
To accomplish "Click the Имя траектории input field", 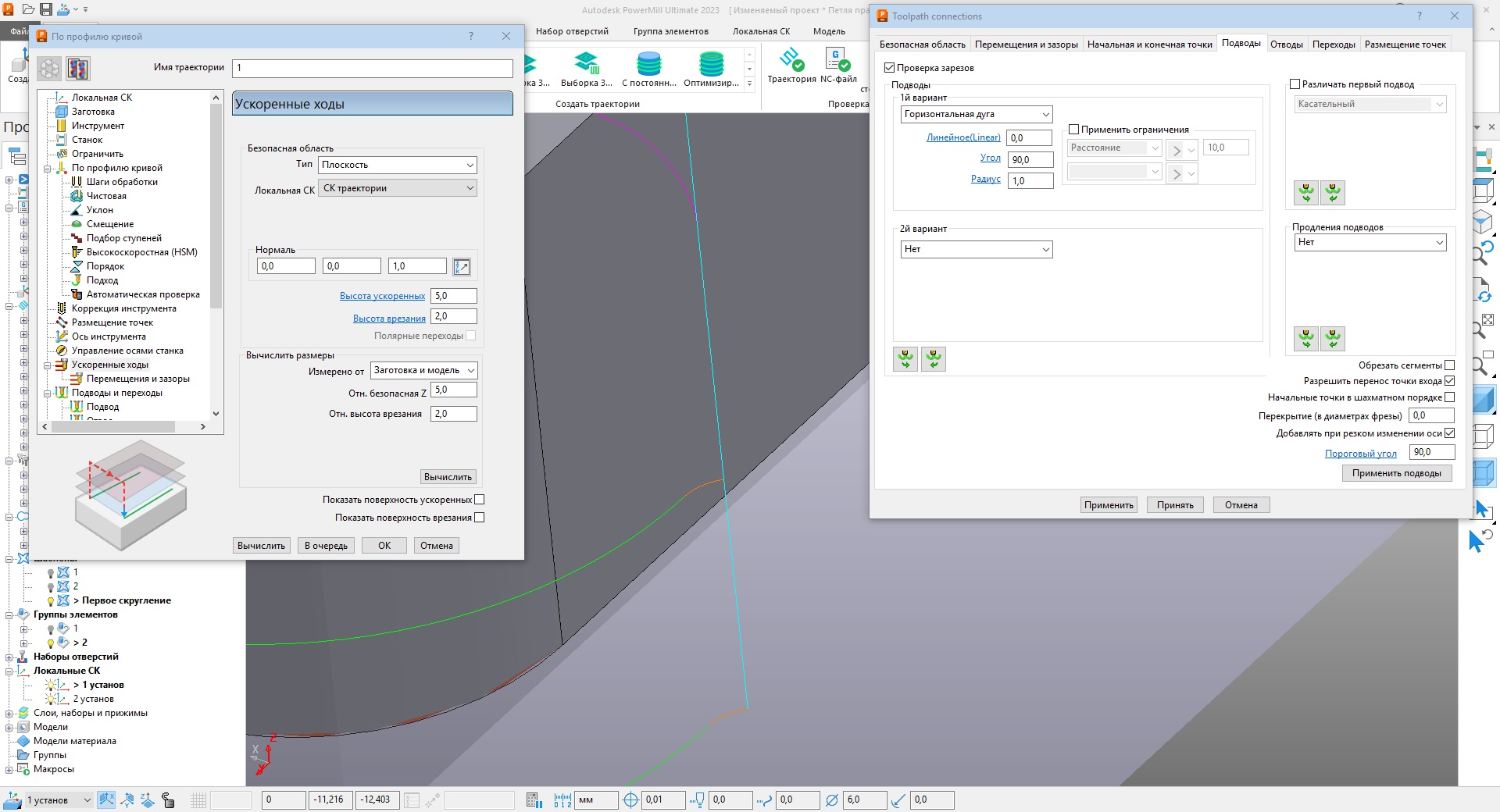I will (373, 68).
